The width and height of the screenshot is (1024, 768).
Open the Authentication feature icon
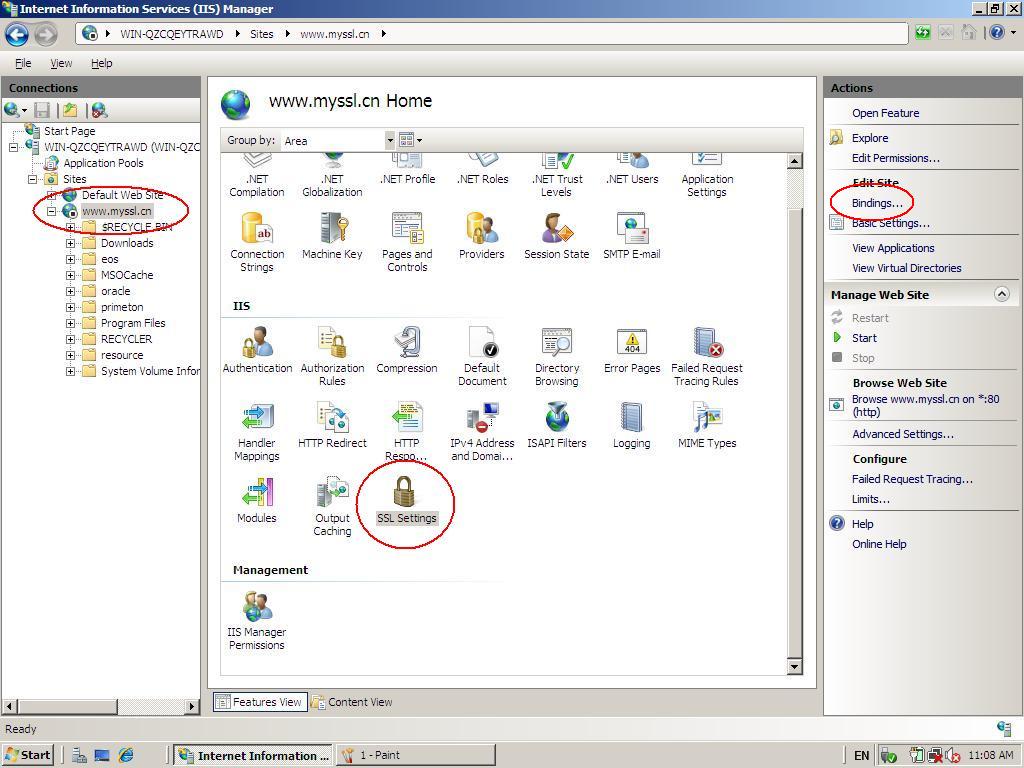click(257, 348)
